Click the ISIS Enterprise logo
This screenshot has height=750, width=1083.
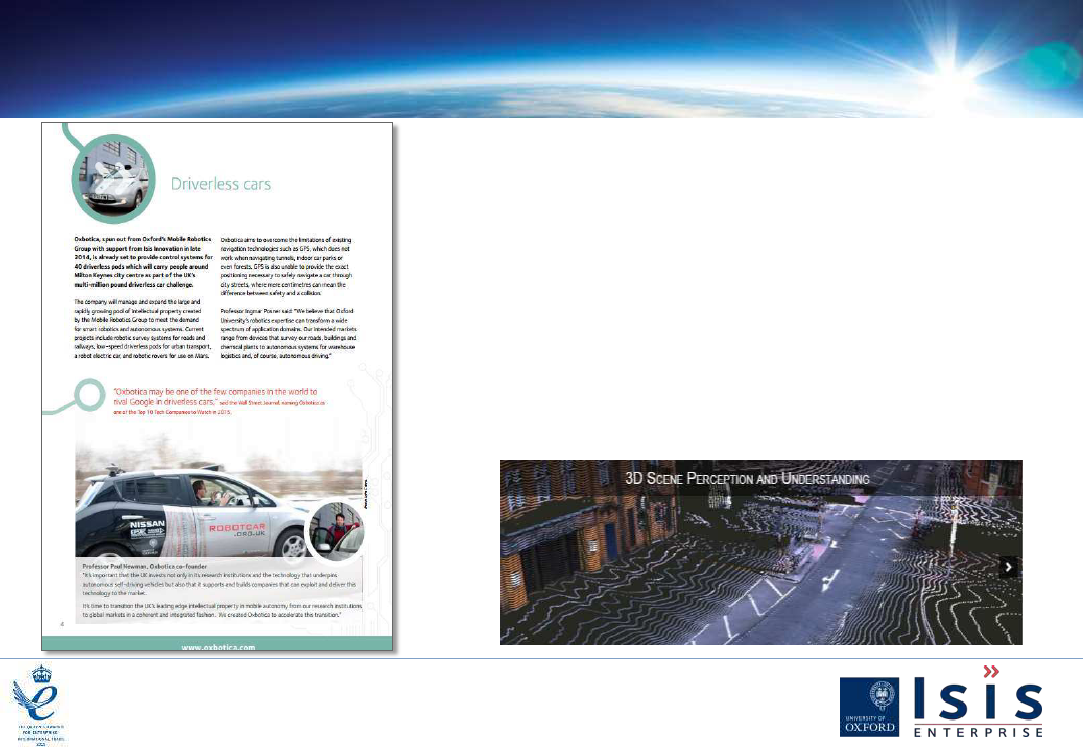tap(978, 702)
